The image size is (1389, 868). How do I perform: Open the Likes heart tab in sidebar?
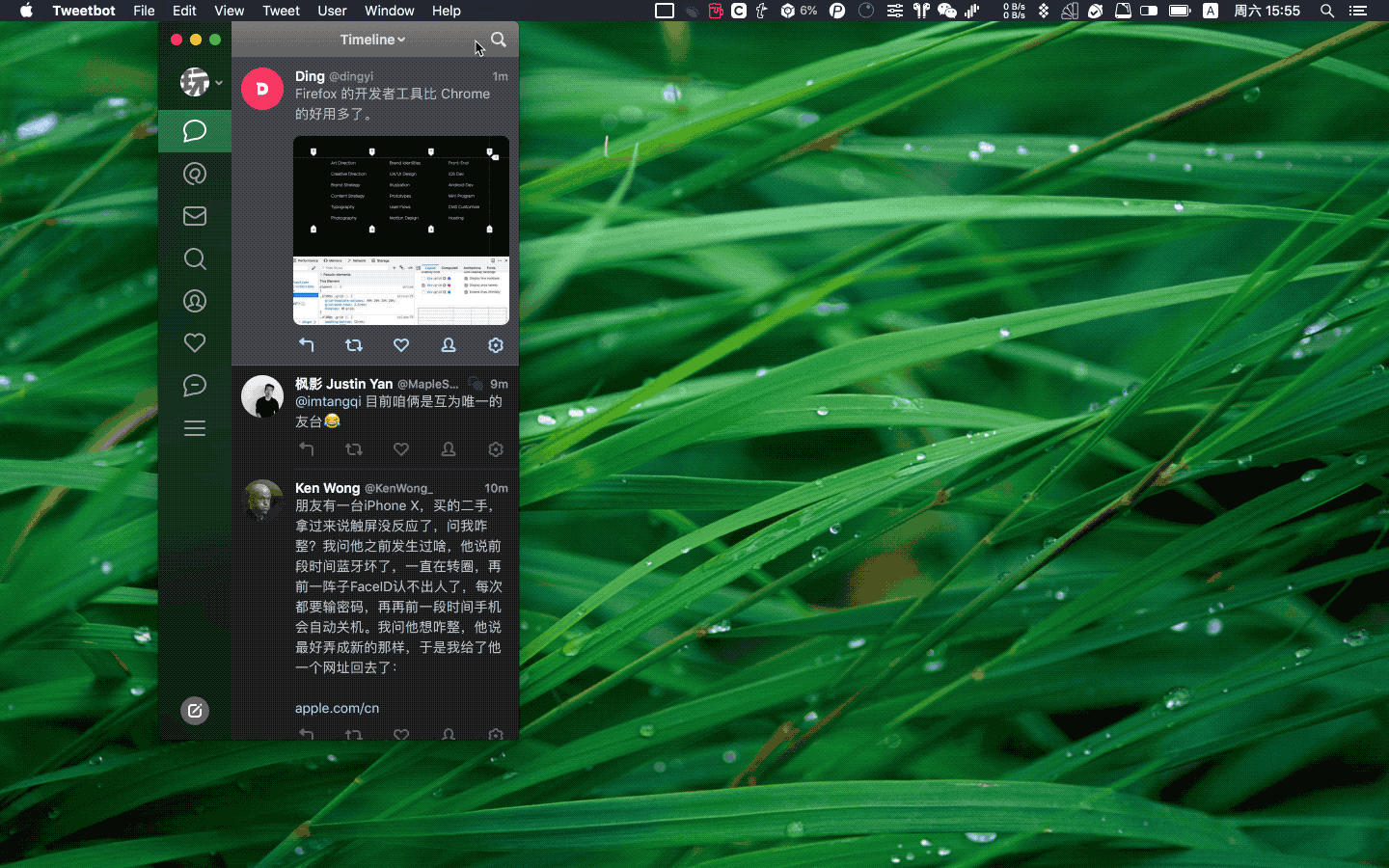(x=195, y=343)
